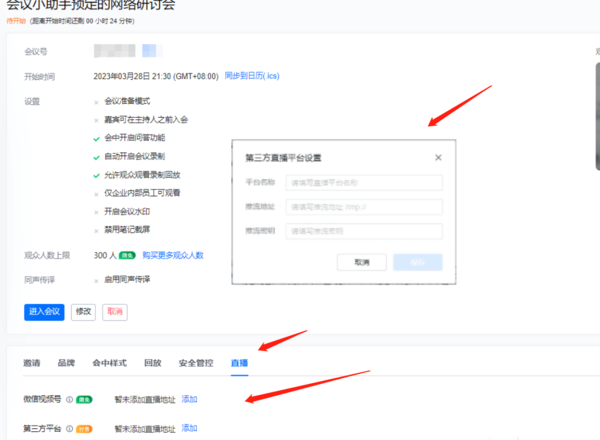
Task: Click the x icon beside 开启会议水印
Action: [x=96, y=212]
